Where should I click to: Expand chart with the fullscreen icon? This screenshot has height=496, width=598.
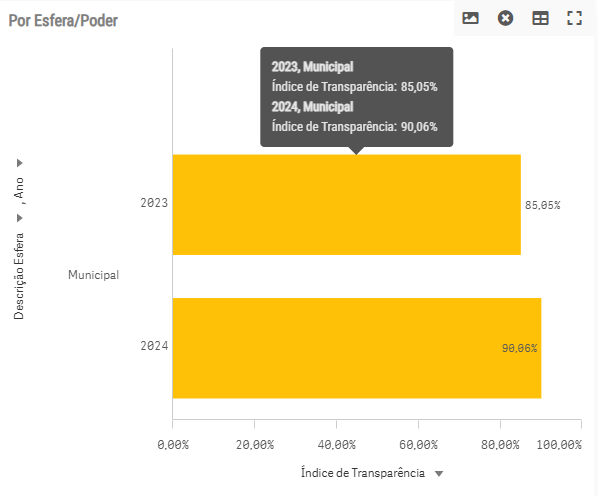click(x=574, y=18)
